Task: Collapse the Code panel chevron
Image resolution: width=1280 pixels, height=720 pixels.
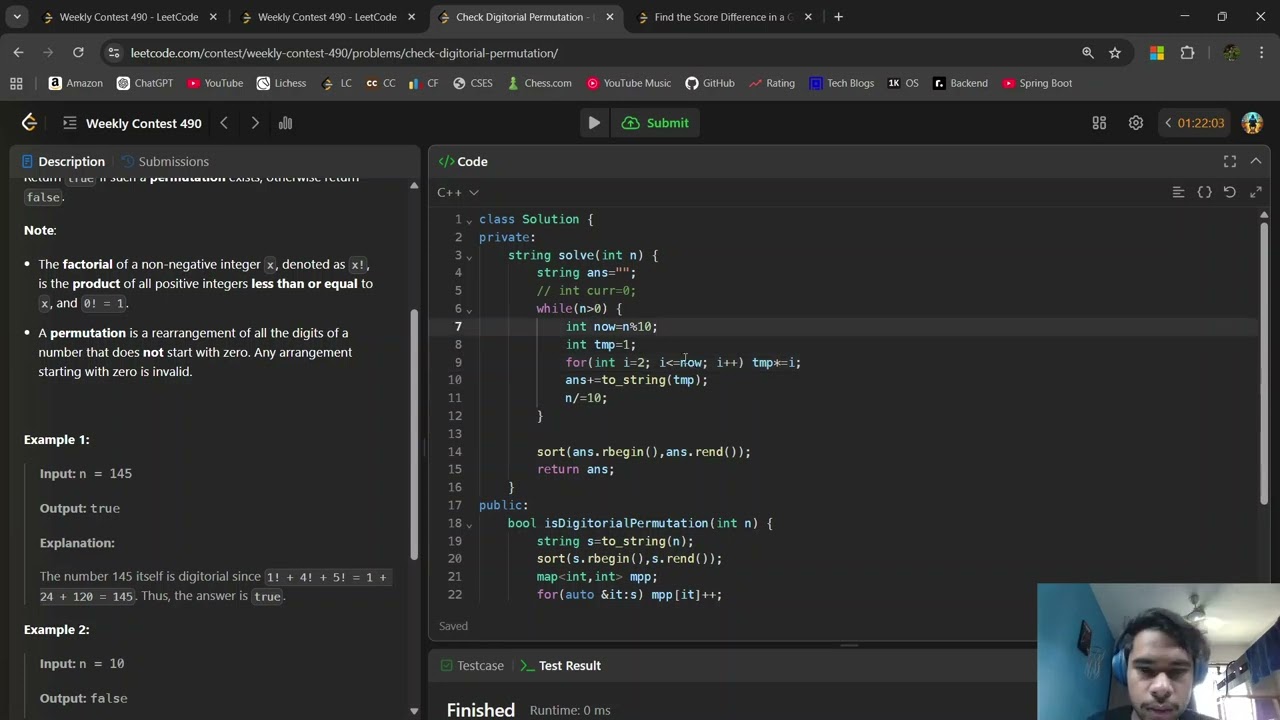Action: pyautogui.click(x=1256, y=161)
